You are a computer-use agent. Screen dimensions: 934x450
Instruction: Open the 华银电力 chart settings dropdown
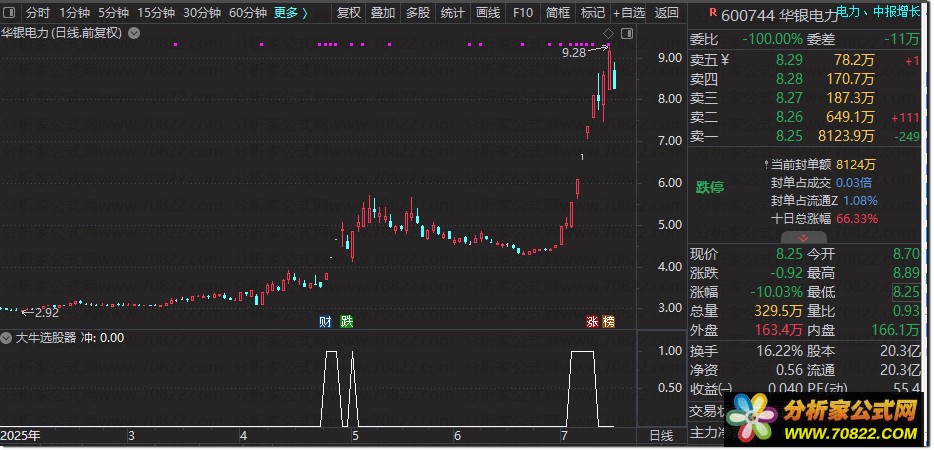tap(135, 33)
